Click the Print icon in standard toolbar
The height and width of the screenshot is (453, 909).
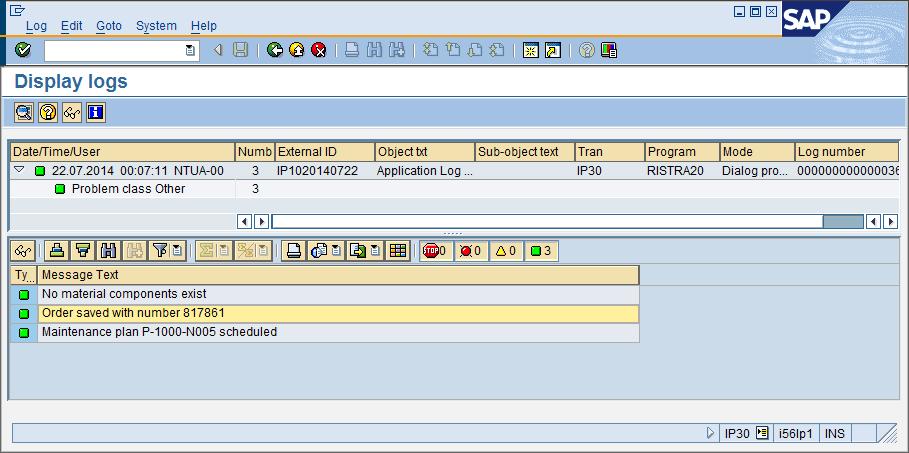352,50
